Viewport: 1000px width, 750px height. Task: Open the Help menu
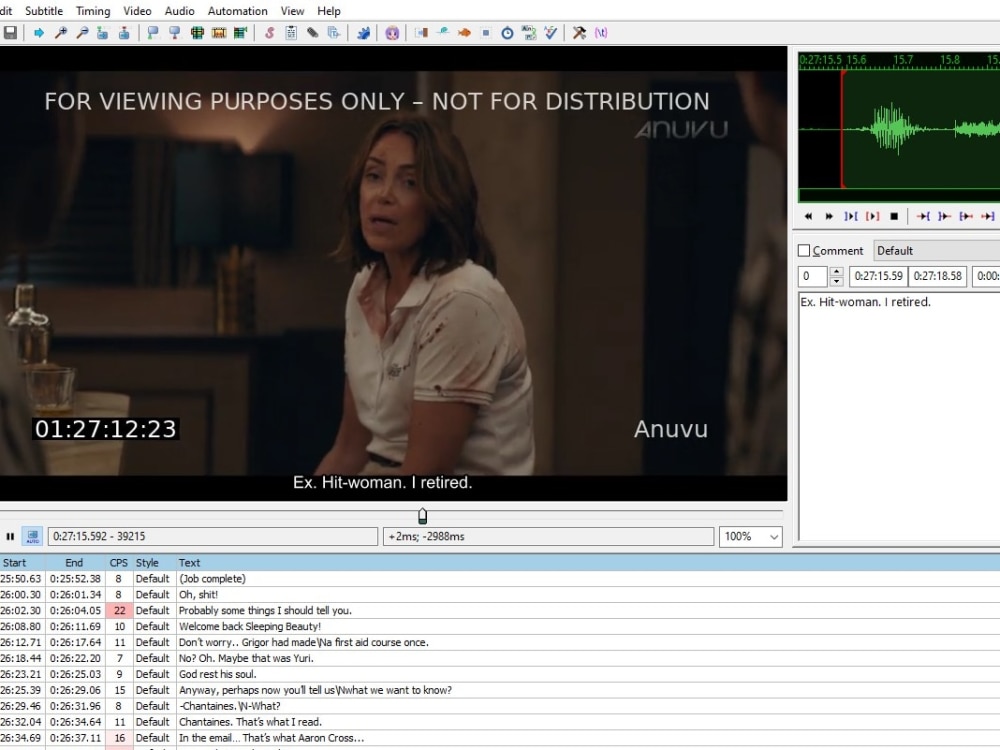tap(329, 11)
